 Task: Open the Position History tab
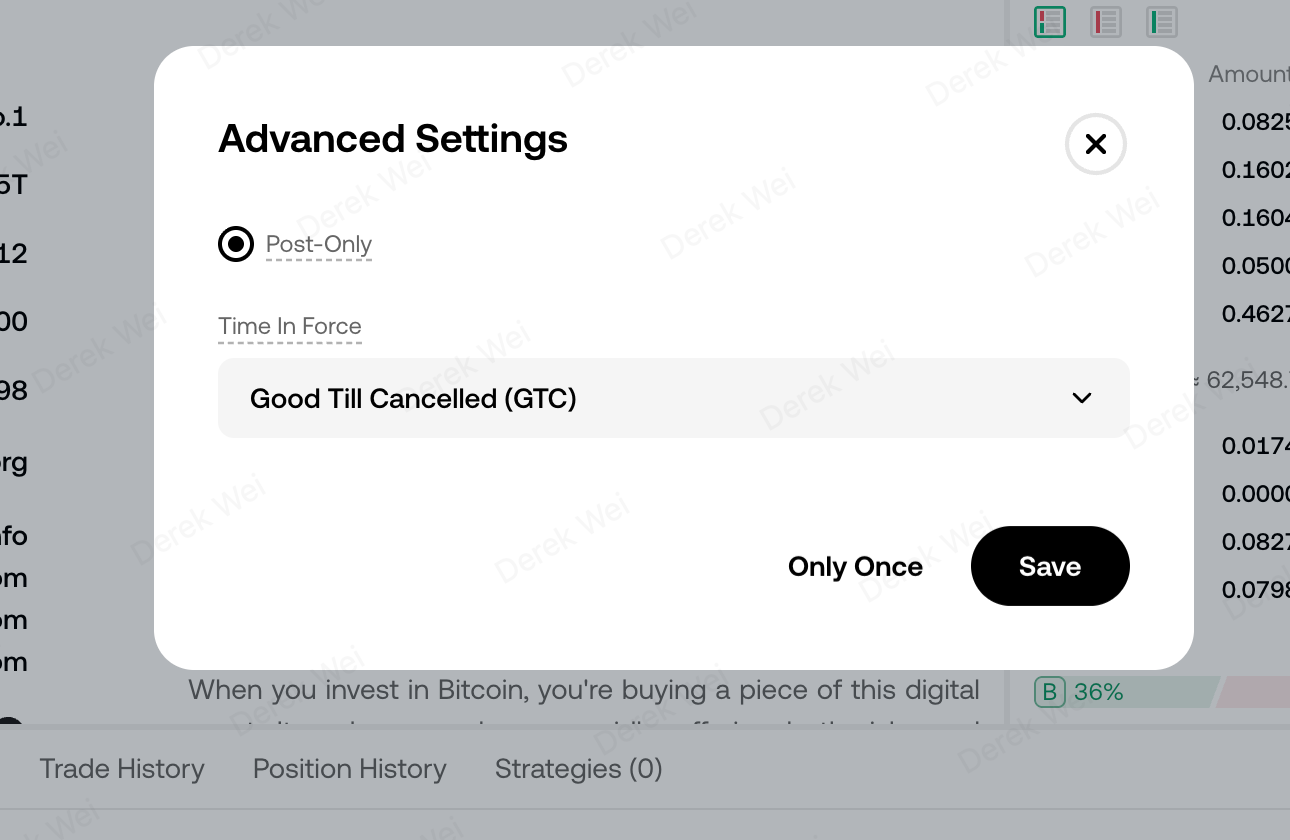[350, 769]
